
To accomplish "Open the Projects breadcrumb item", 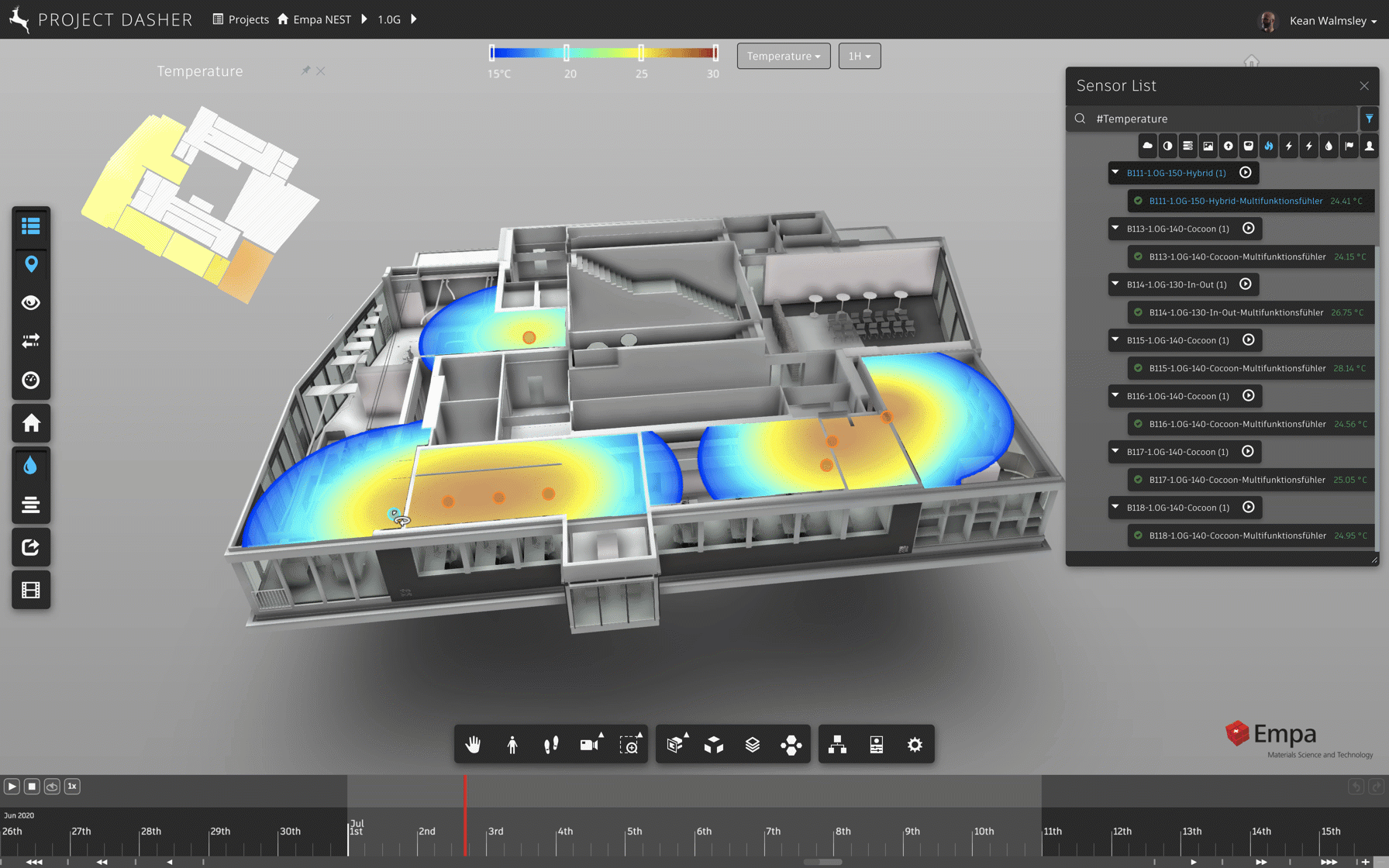I will [x=241, y=19].
